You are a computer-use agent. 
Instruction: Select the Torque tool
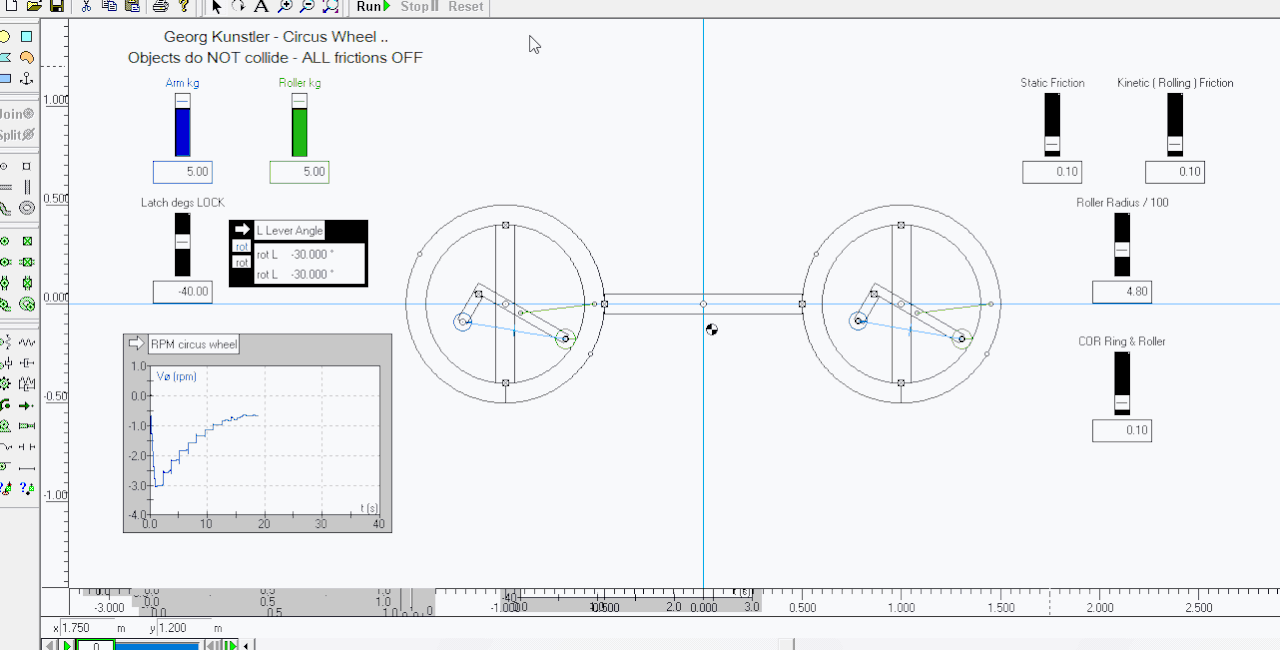pos(5,406)
